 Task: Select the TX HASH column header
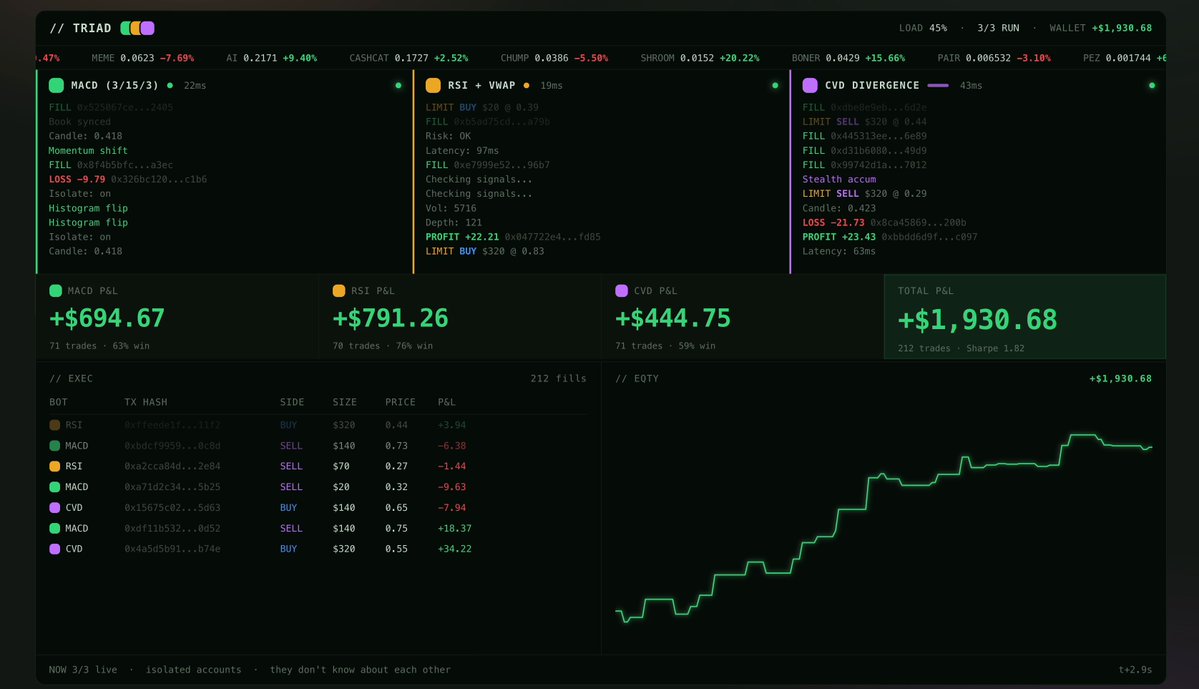(x=146, y=402)
